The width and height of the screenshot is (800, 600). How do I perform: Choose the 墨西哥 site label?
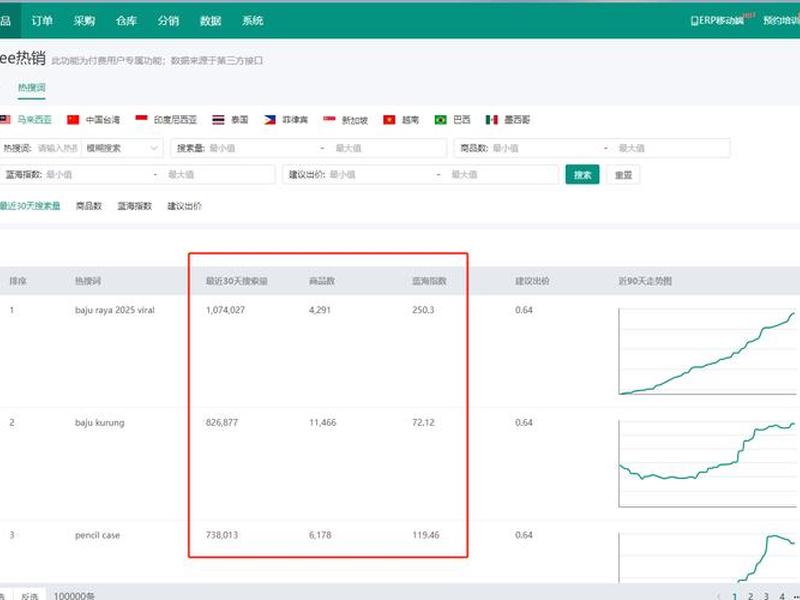[x=517, y=119]
